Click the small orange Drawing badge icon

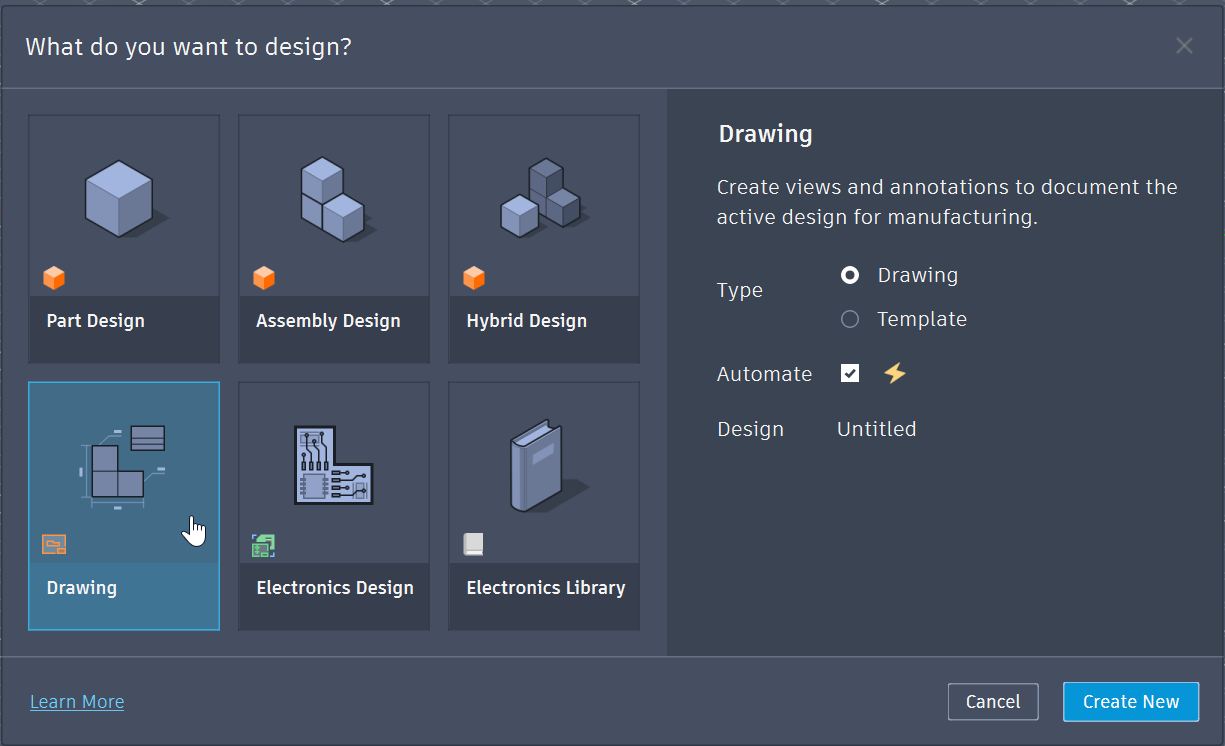coord(54,545)
